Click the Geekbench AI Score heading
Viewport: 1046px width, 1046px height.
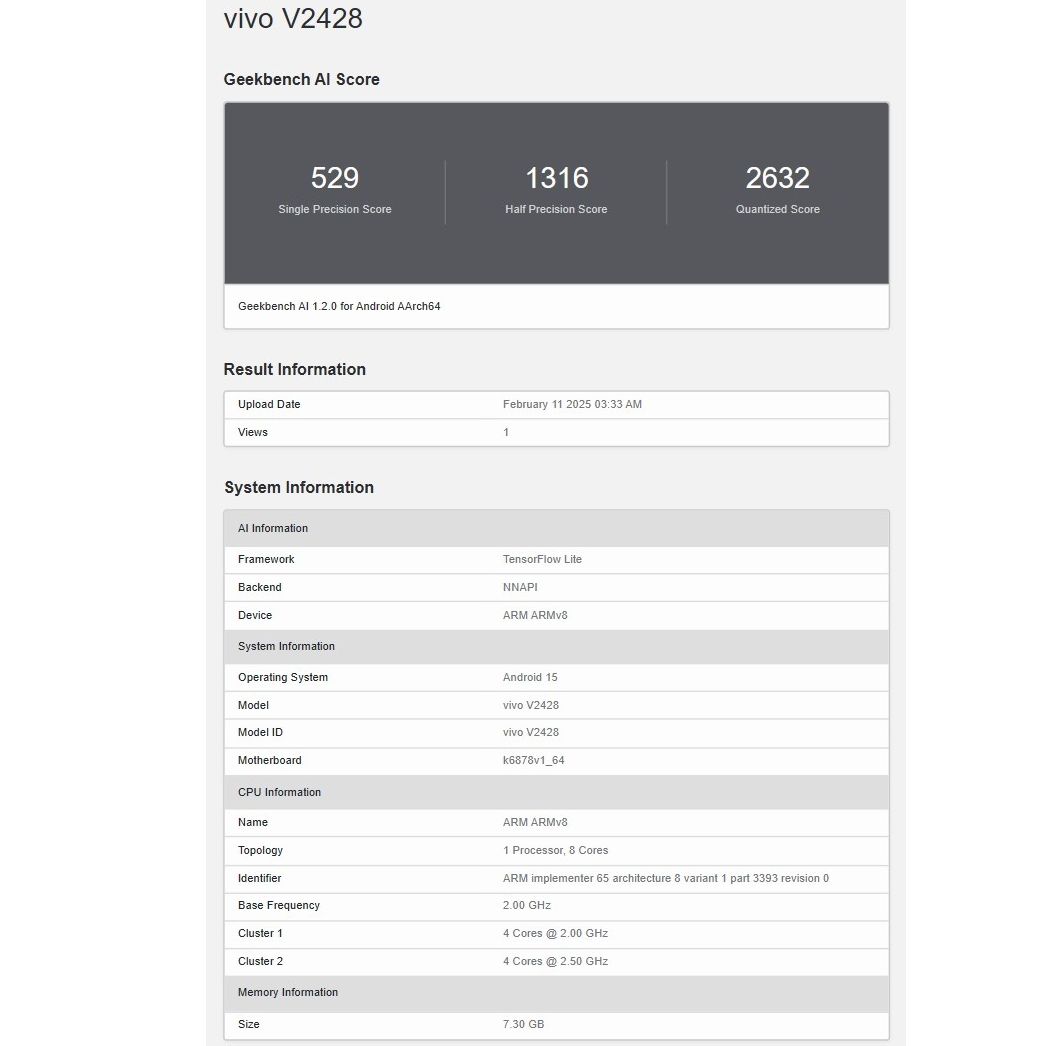tap(301, 79)
